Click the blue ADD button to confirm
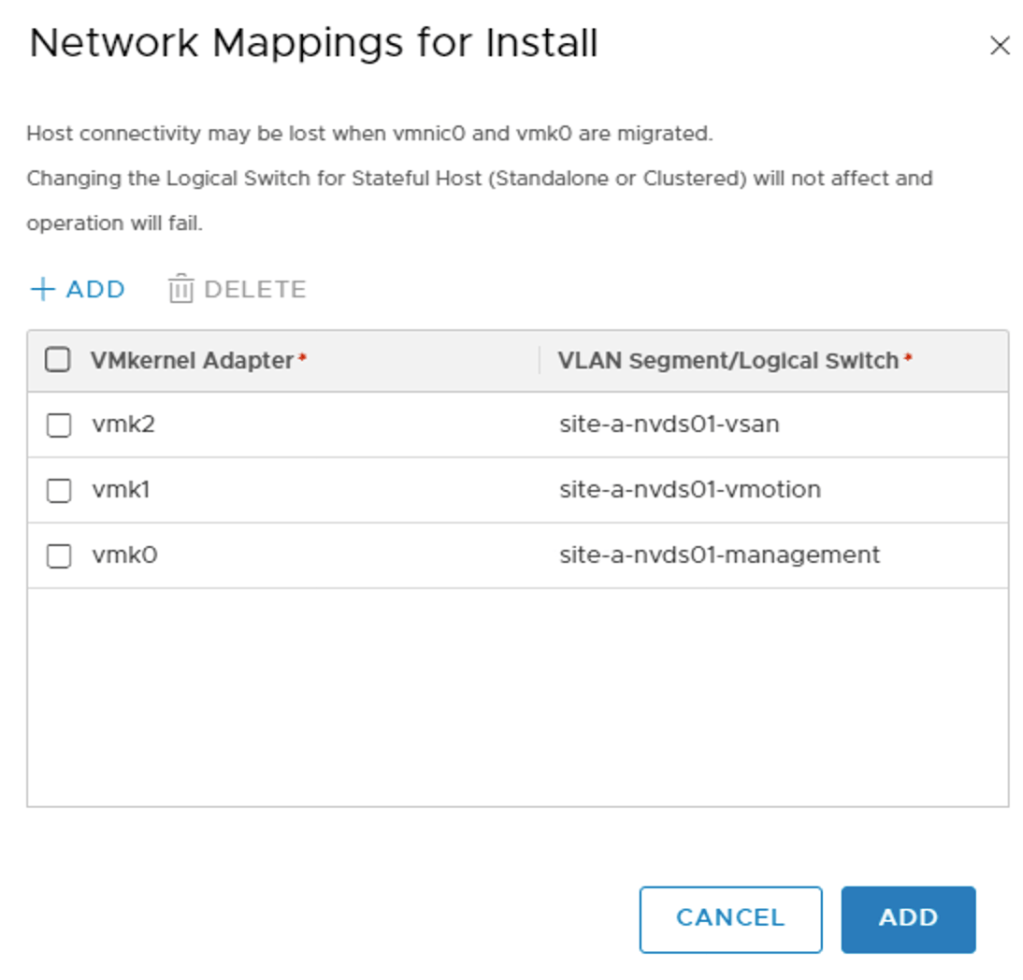Screen dimensions: 1023x980 [907, 918]
